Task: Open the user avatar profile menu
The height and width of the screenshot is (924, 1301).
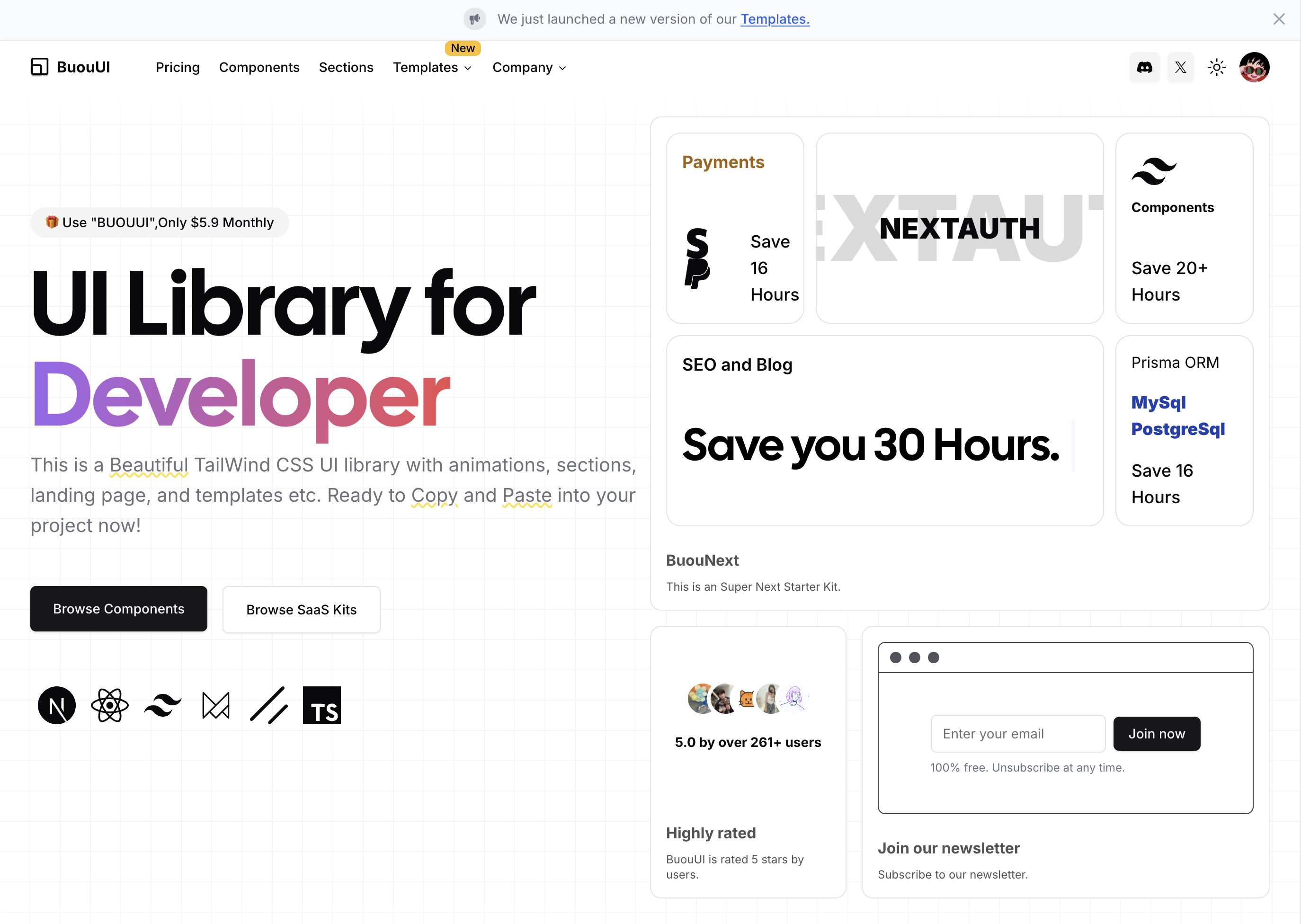Action: (x=1254, y=67)
